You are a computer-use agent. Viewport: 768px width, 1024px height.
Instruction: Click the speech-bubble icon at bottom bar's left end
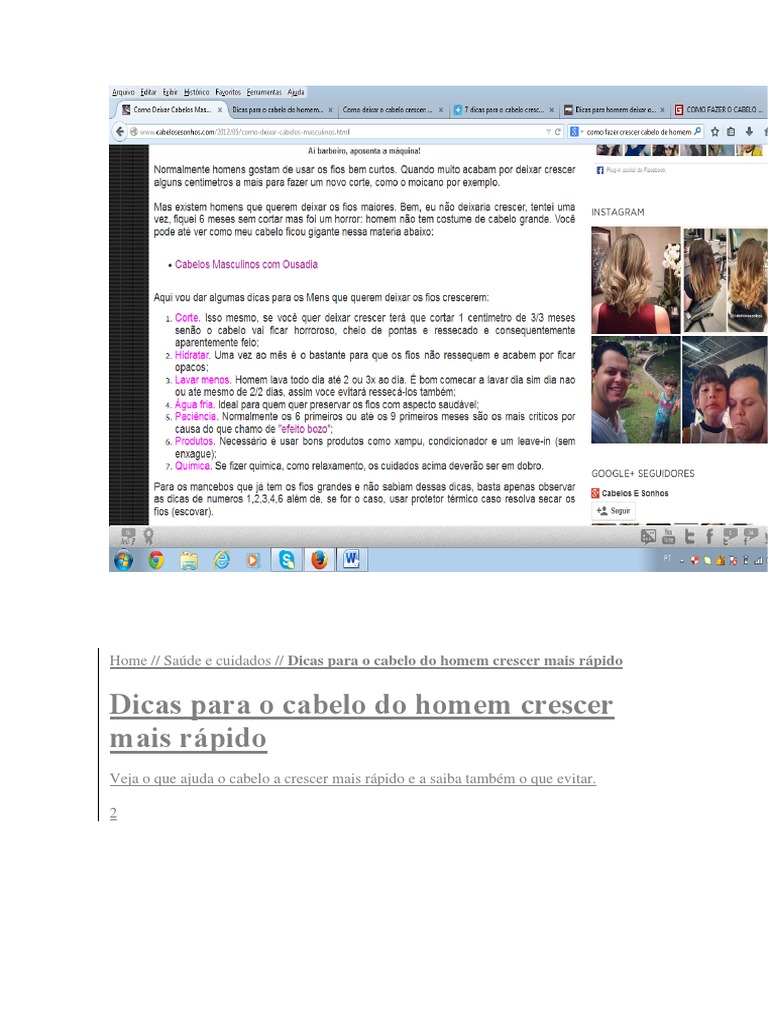(128, 537)
